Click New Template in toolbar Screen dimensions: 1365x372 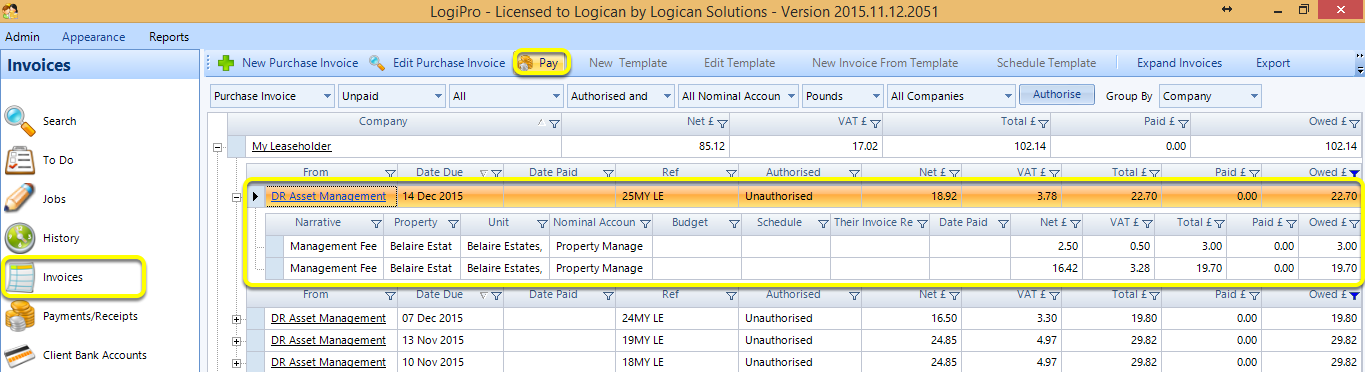[x=628, y=63]
